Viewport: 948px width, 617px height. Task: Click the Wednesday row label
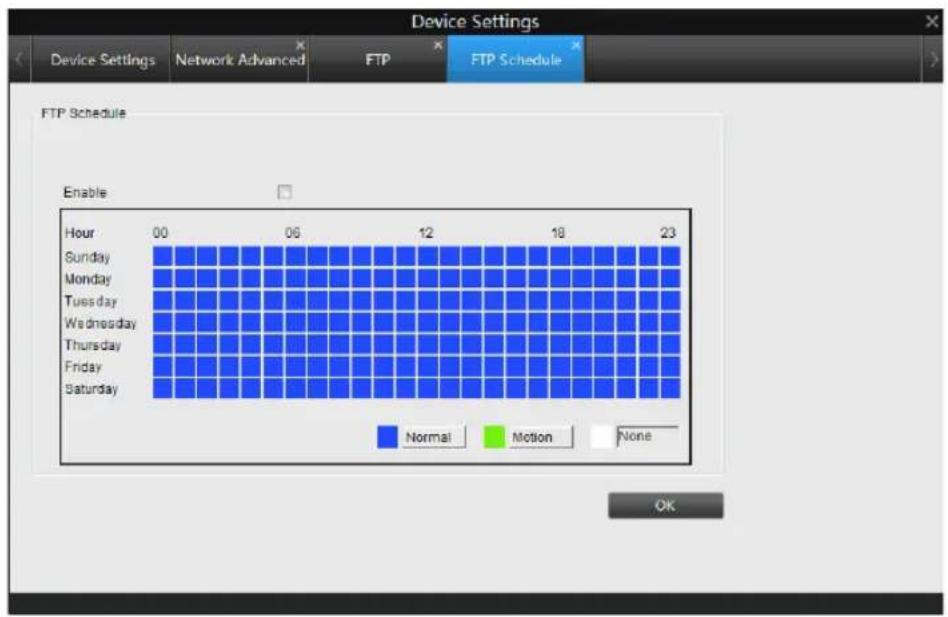100,323
